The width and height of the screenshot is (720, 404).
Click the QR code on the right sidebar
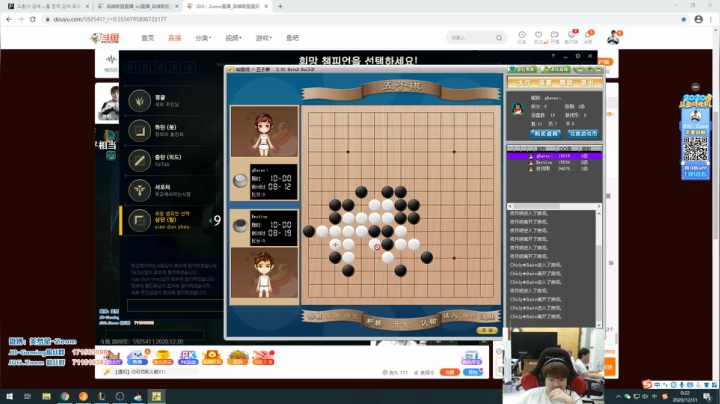click(x=696, y=149)
